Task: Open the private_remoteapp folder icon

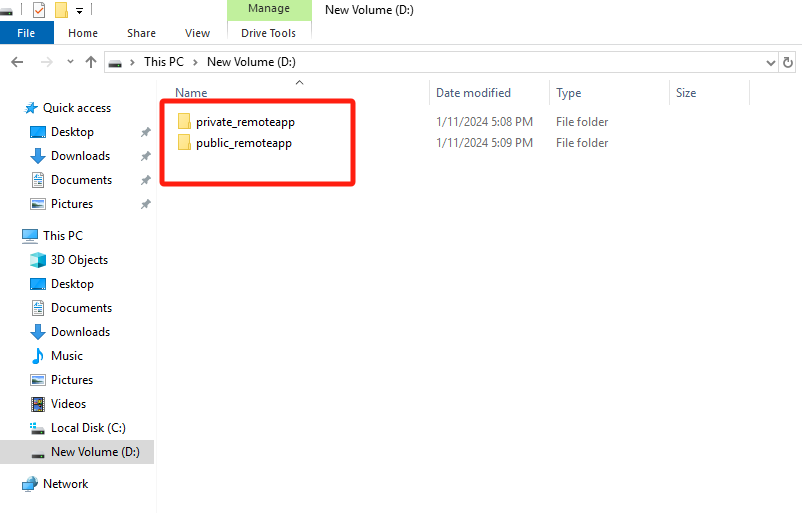Action: [x=184, y=122]
